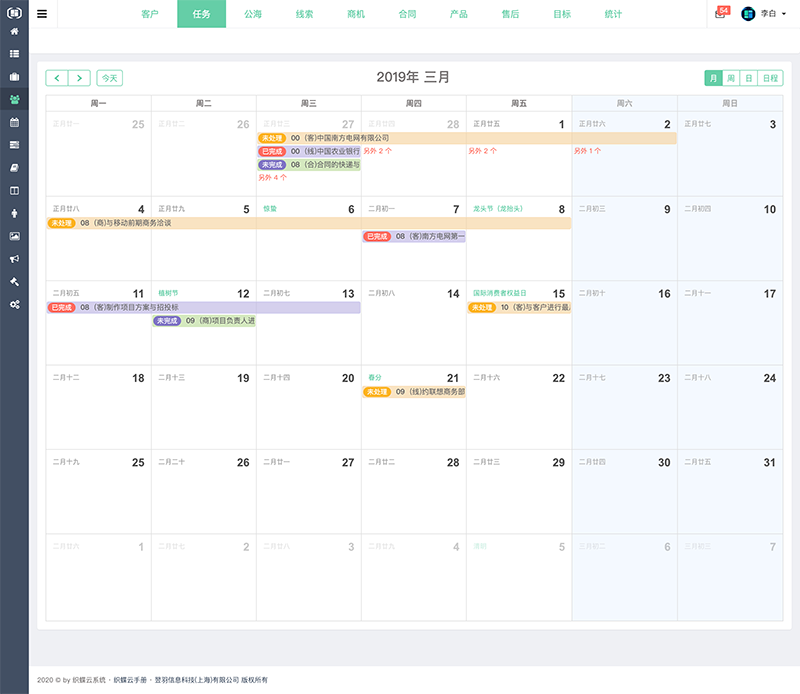Image resolution: width=800 pixels, height=694 pixels.
Task: Expand '另外 4 个' more events on Wednesday
Action: (272, 177)
